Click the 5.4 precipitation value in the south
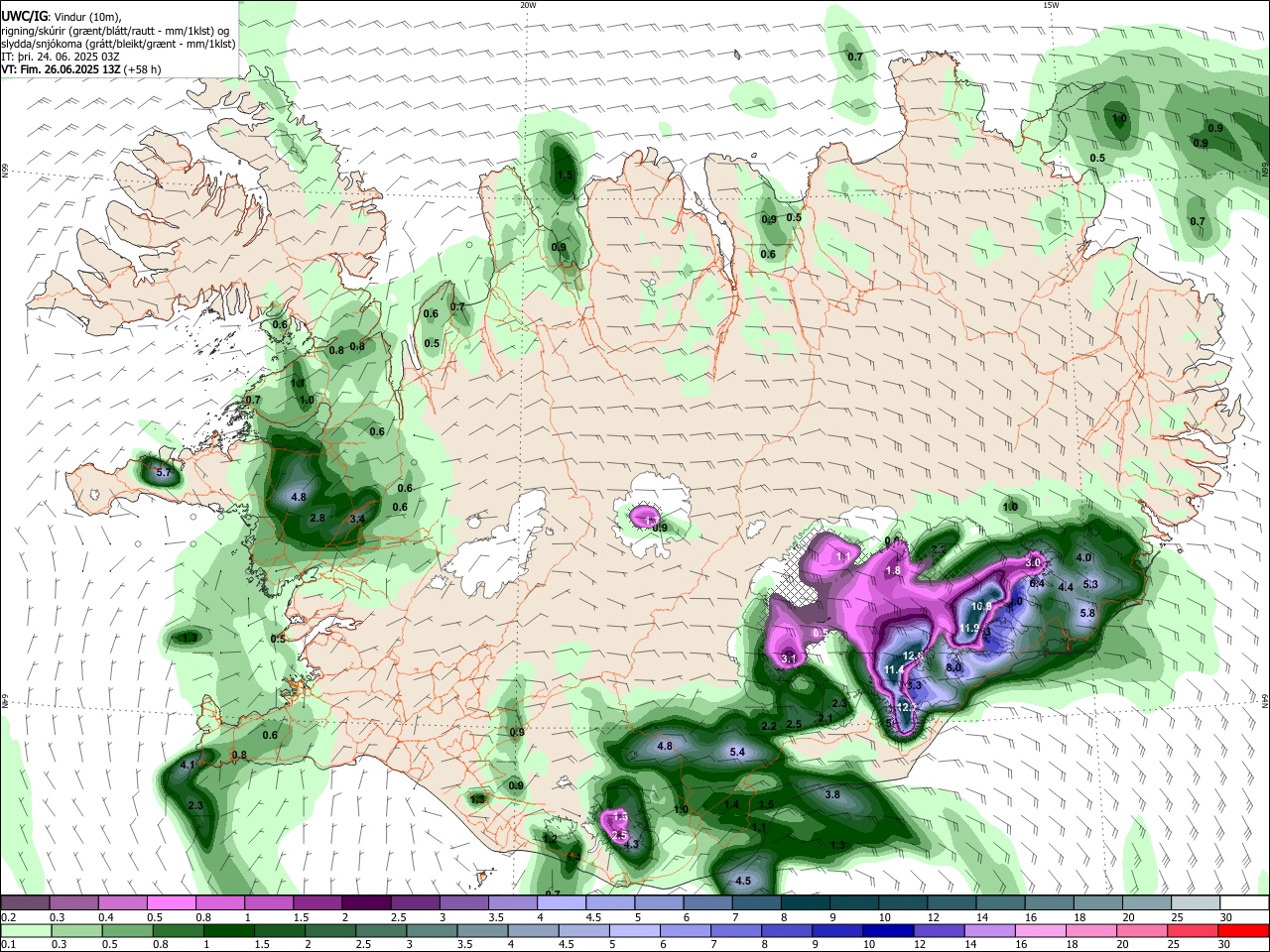The height and width of the screenshot is (952, 1270). coord(737,753)
